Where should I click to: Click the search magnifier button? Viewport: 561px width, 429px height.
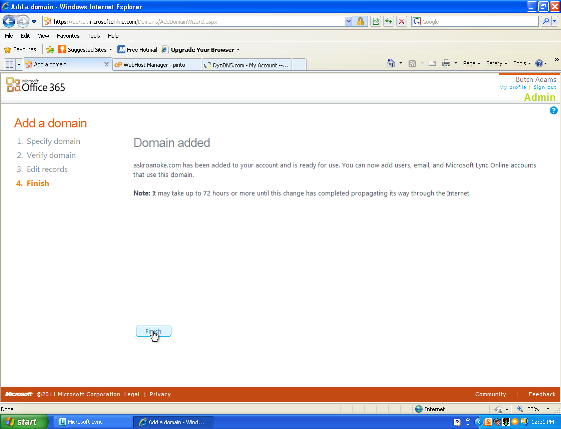[546, 21]
